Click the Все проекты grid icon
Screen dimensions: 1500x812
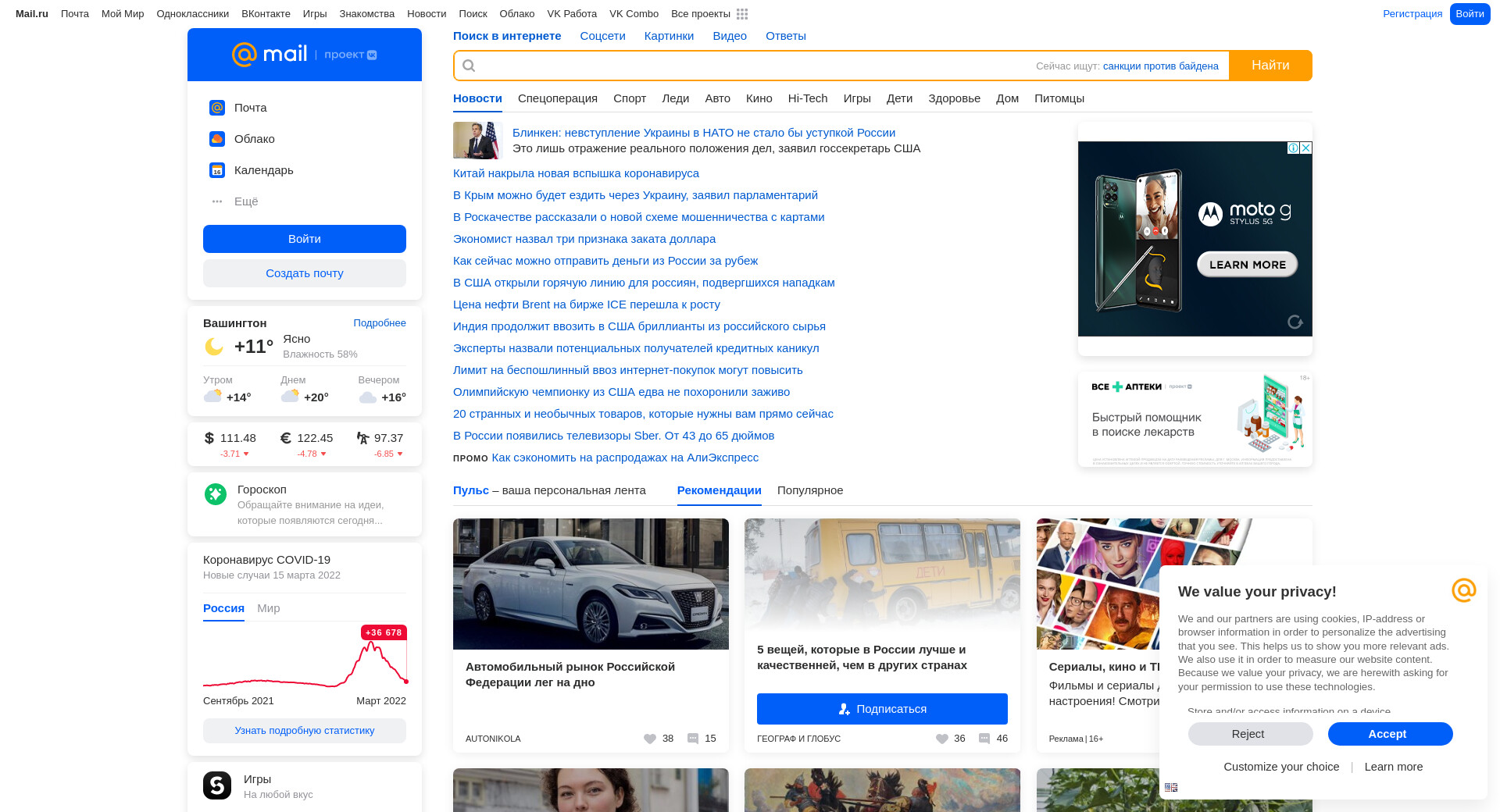click(x=742, y=14)
